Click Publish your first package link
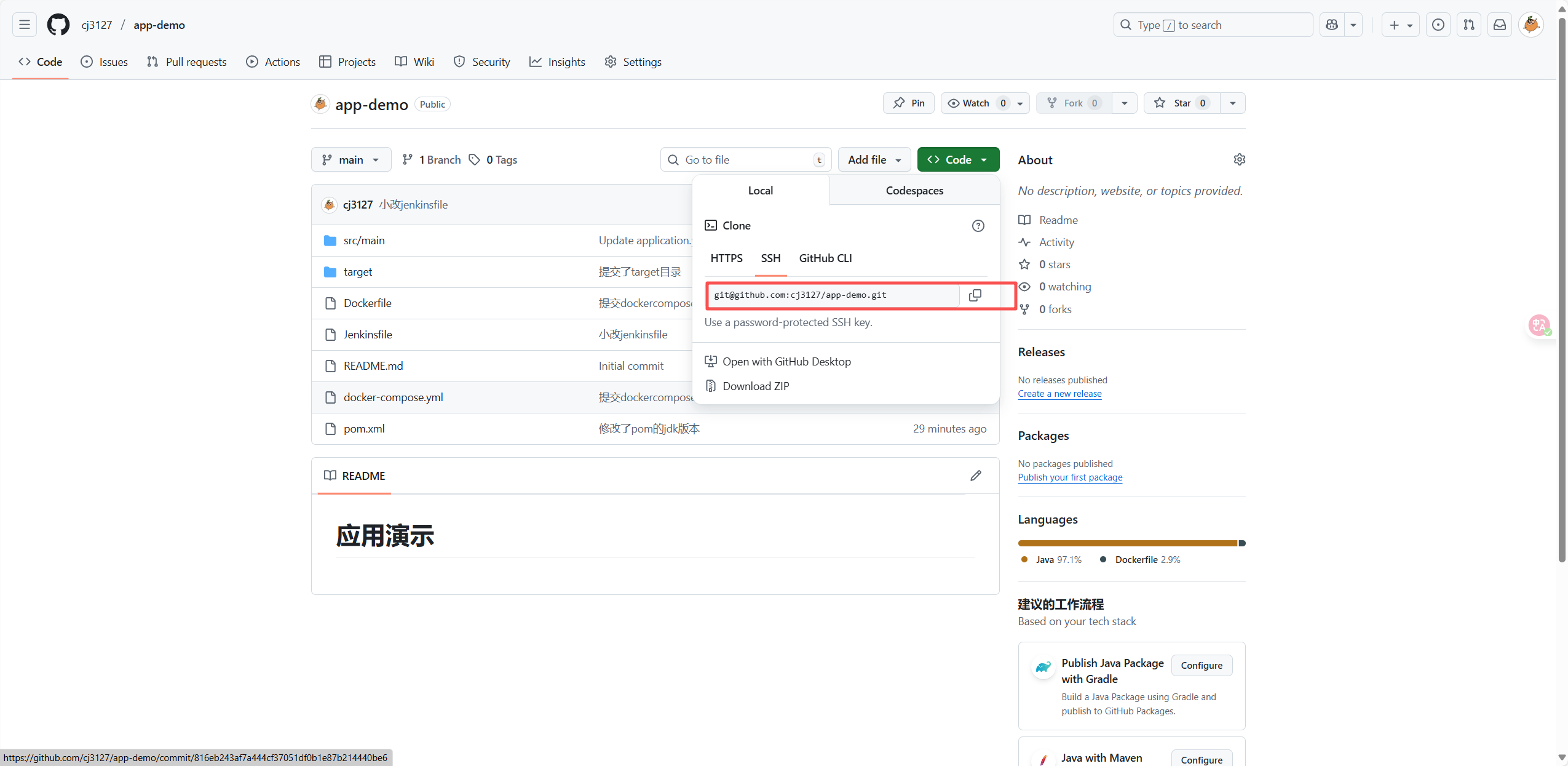 tap(1070, 477)
